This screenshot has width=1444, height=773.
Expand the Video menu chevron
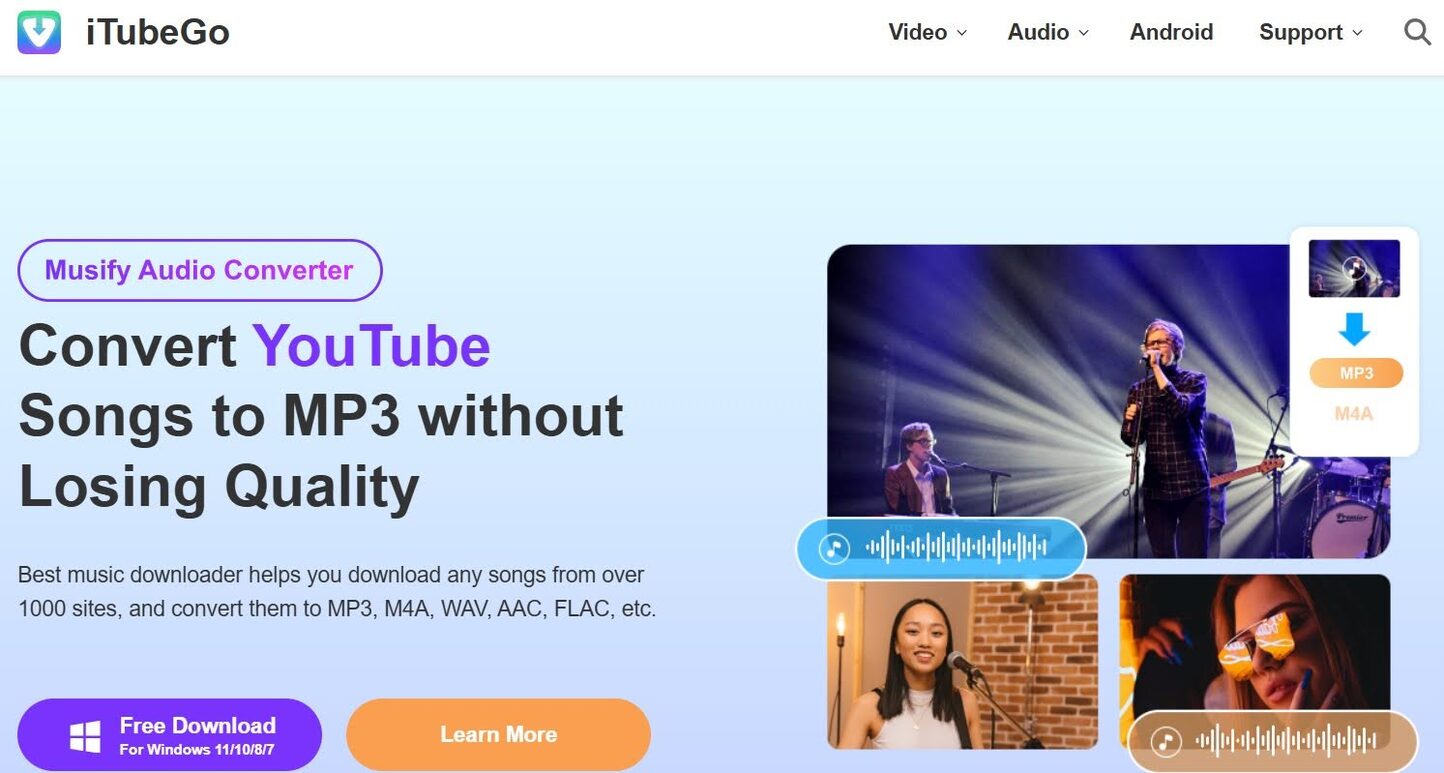point(962,33)
